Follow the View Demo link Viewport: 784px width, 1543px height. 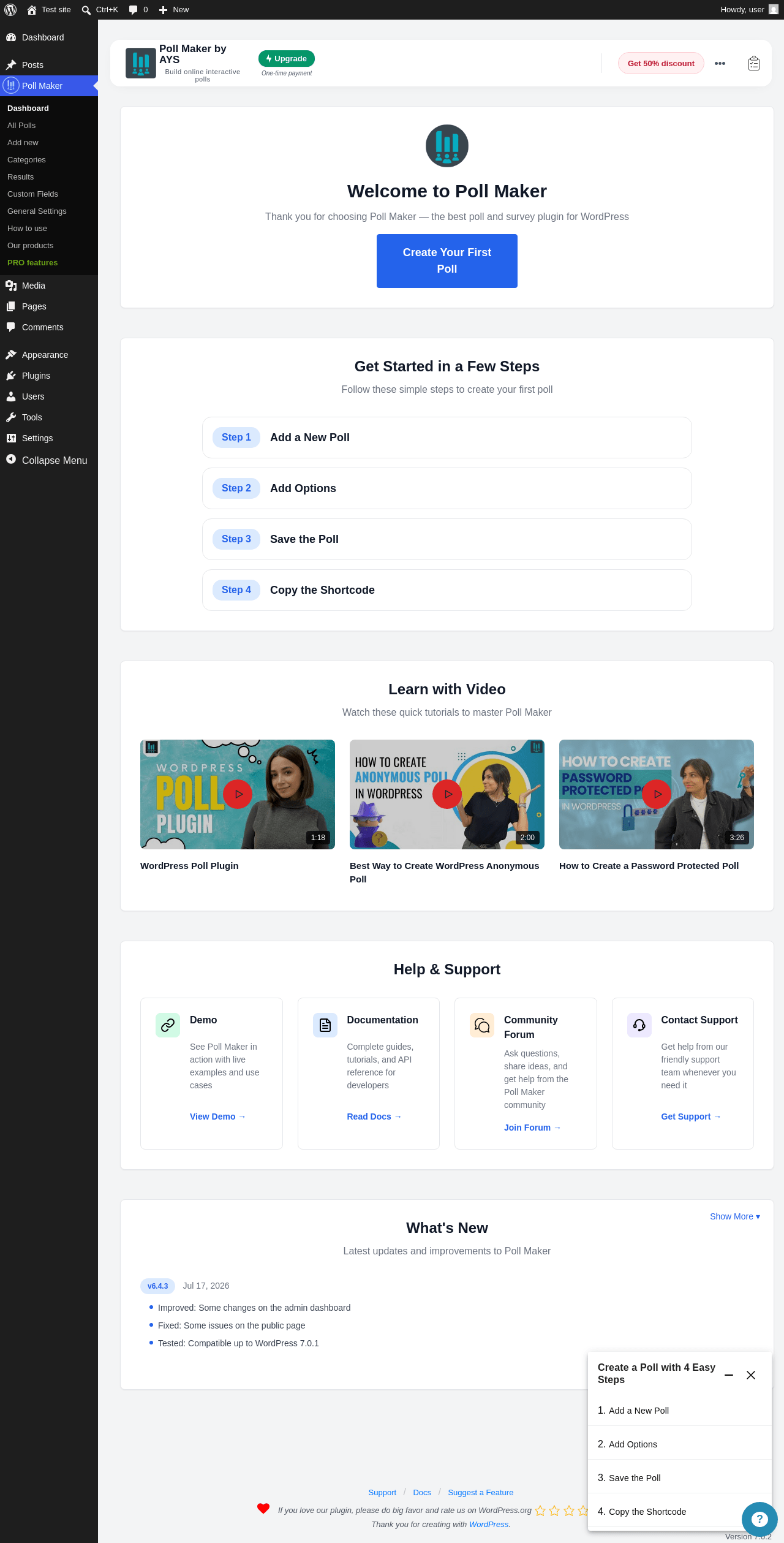tap(217, 1116)
